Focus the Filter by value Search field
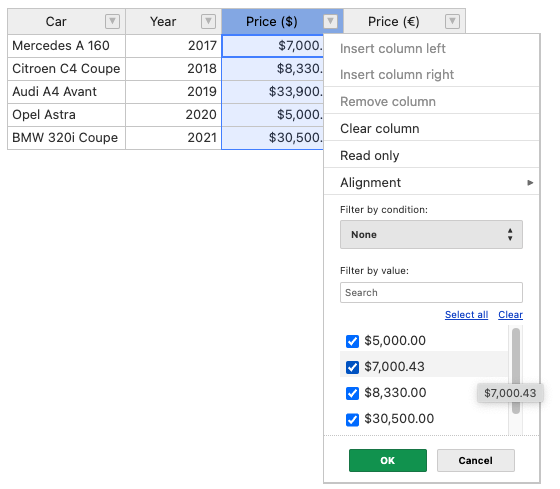The height and width of the screenshot is (489, 560). [x=431, y=293]
